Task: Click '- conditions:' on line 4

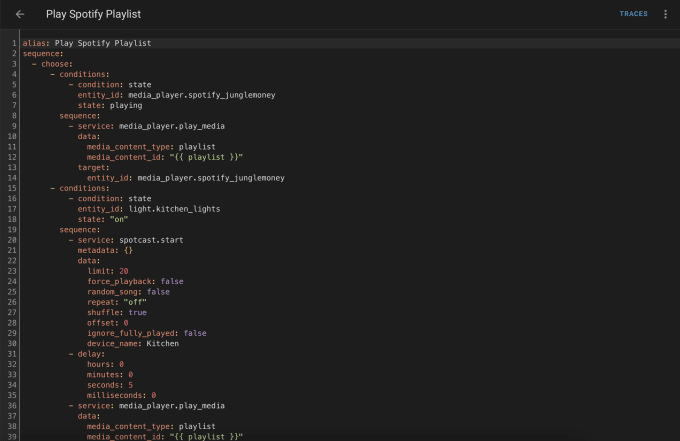Action: (80, 75)
